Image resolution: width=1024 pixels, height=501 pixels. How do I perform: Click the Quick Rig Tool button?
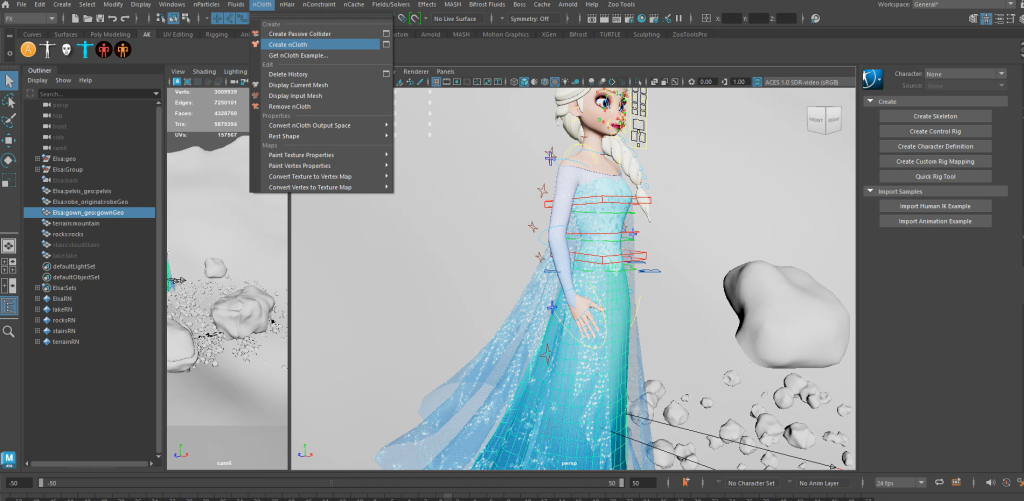point(935,176)
